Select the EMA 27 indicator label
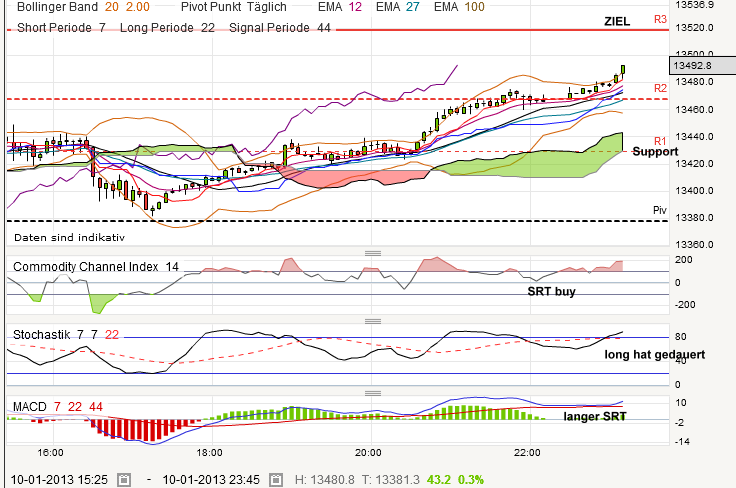The height and width of the screenshot is (488, 736). [398, 7]
